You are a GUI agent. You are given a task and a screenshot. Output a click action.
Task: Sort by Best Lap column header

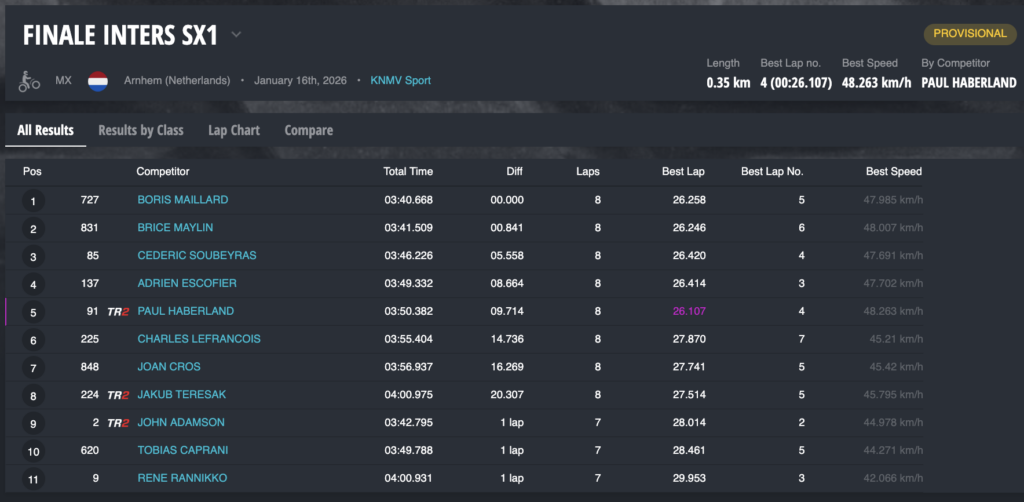(683, 172)
